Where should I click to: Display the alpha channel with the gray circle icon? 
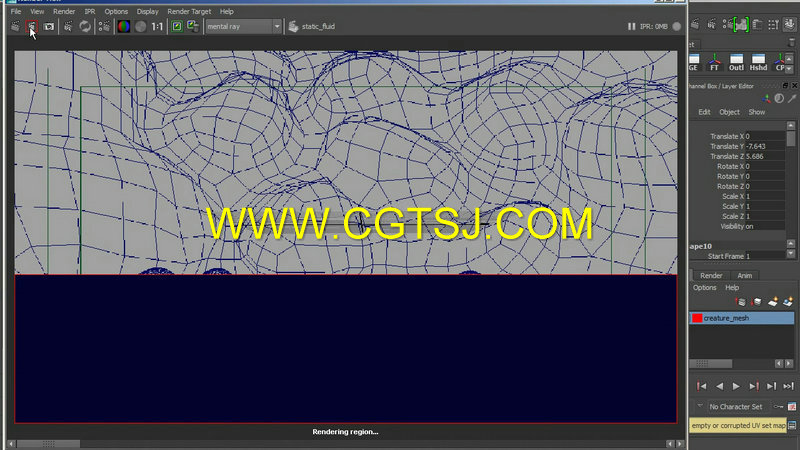[x=140, y=27]
